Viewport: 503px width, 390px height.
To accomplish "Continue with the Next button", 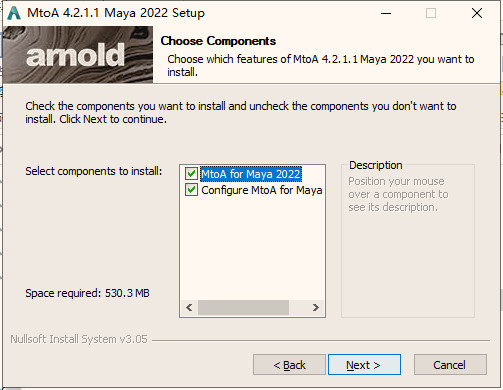I will [x=364, y=365].
